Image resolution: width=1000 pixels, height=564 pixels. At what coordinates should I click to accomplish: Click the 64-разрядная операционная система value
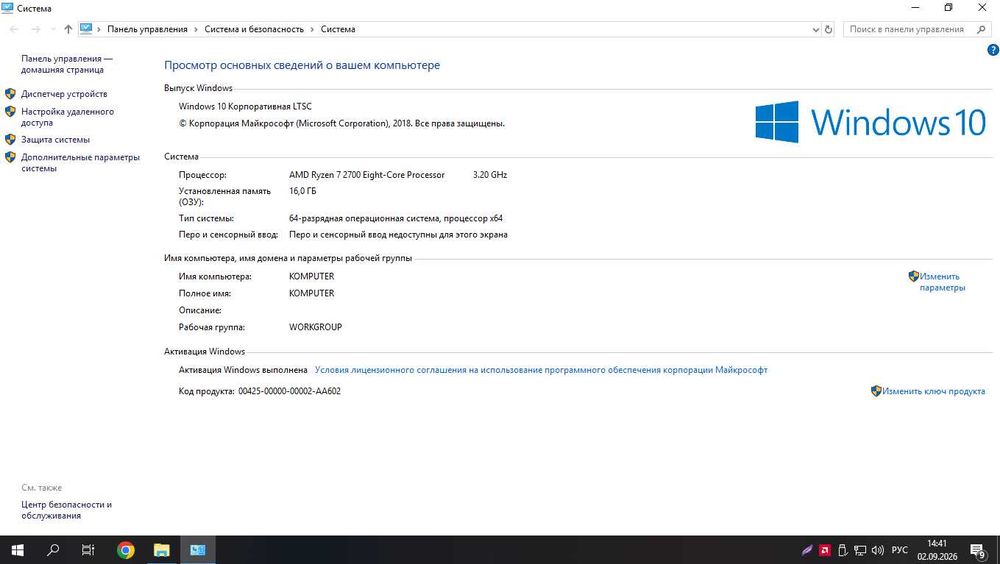point(395,218)
